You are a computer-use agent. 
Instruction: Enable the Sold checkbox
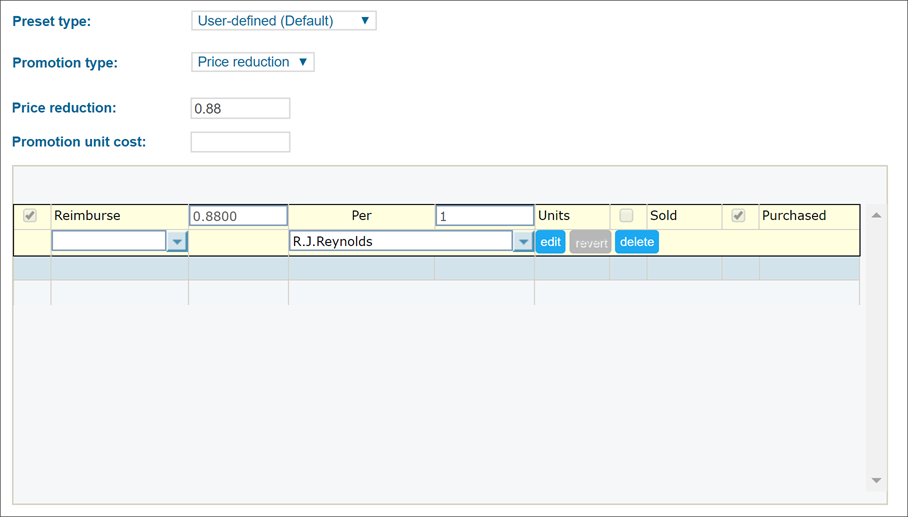click(x=626, y=216)
